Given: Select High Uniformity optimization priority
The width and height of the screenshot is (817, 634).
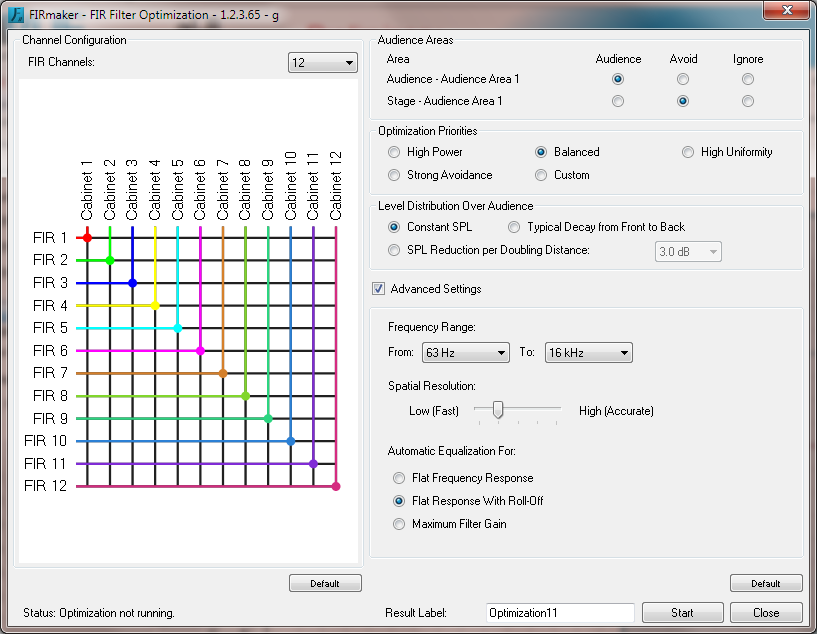Looking at the screenshot, I should pyautogui.click(x=688, y=152).
